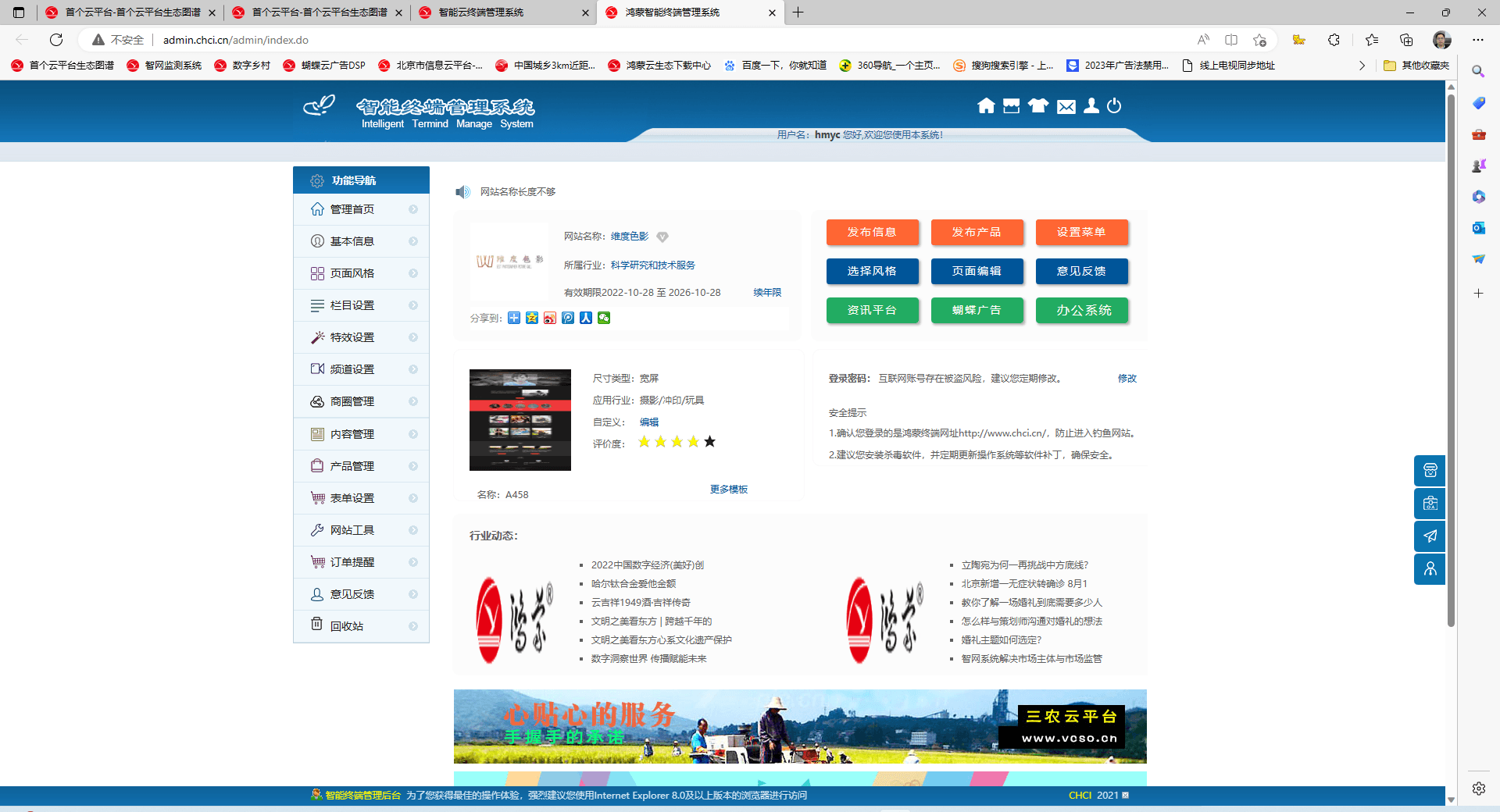Click the fifth rating star
The height and width of the screenshot is (812, 1500).
pyautogui.click(x=709, y=442)
